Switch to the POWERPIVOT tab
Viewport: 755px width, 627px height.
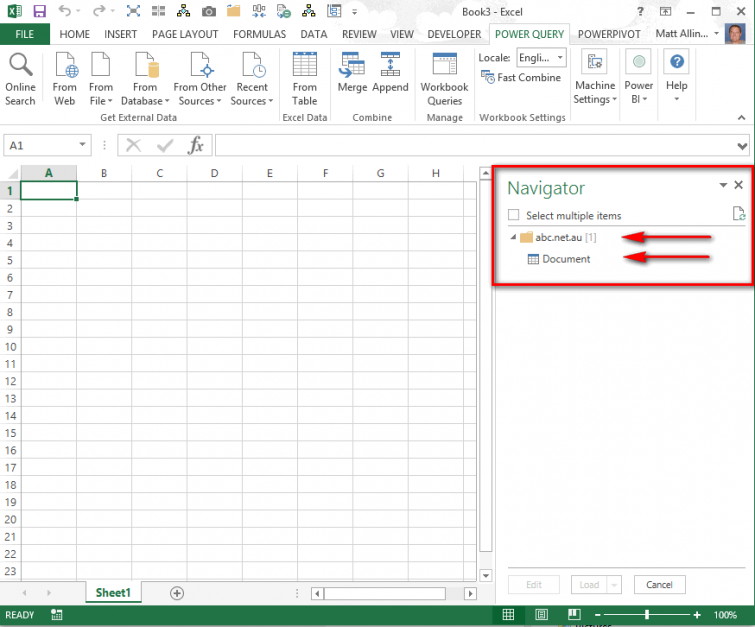tap(609, 34)
